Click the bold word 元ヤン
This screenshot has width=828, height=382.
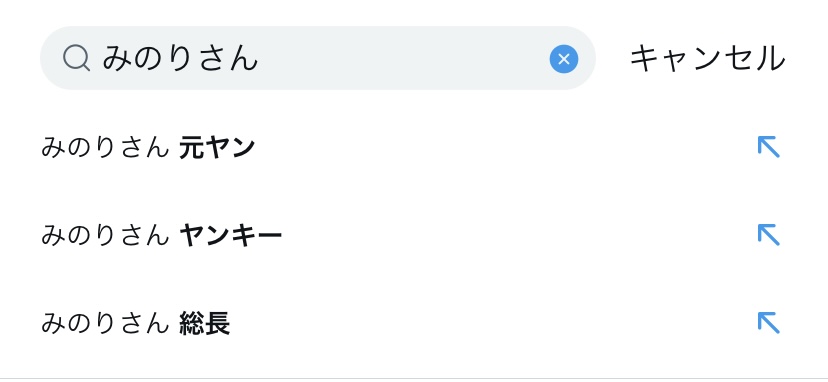click(x=217, y=147)
